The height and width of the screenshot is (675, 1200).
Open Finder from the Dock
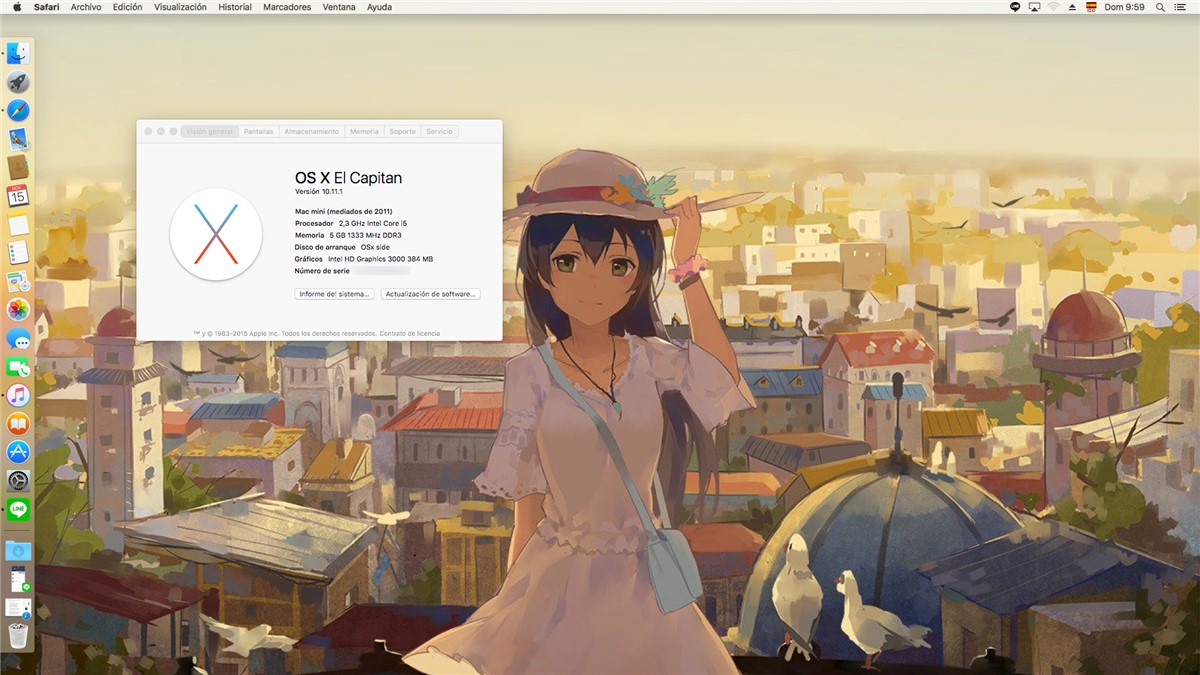tap(18, 53)
